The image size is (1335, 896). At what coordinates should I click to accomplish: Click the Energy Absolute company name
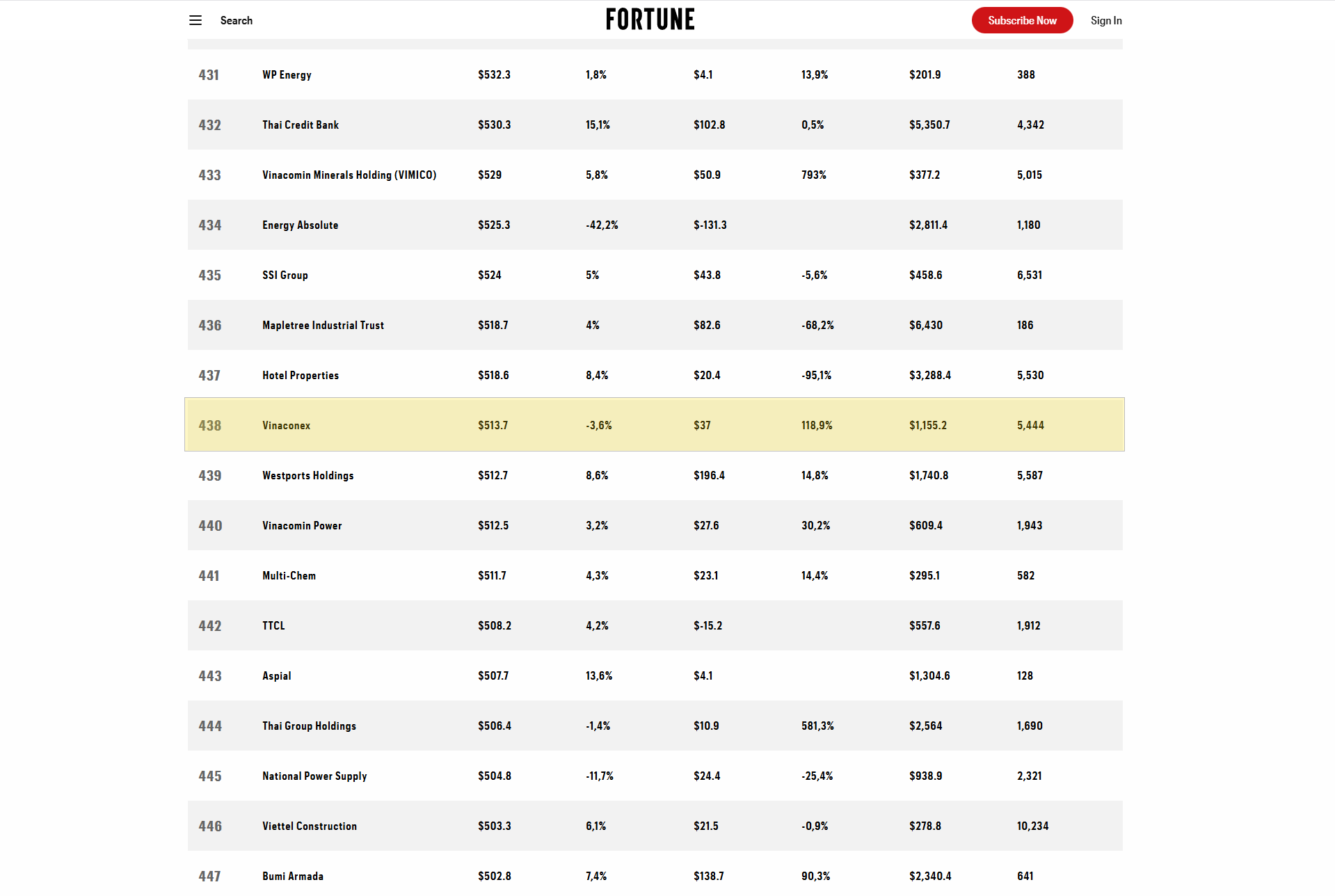[300, 225]
